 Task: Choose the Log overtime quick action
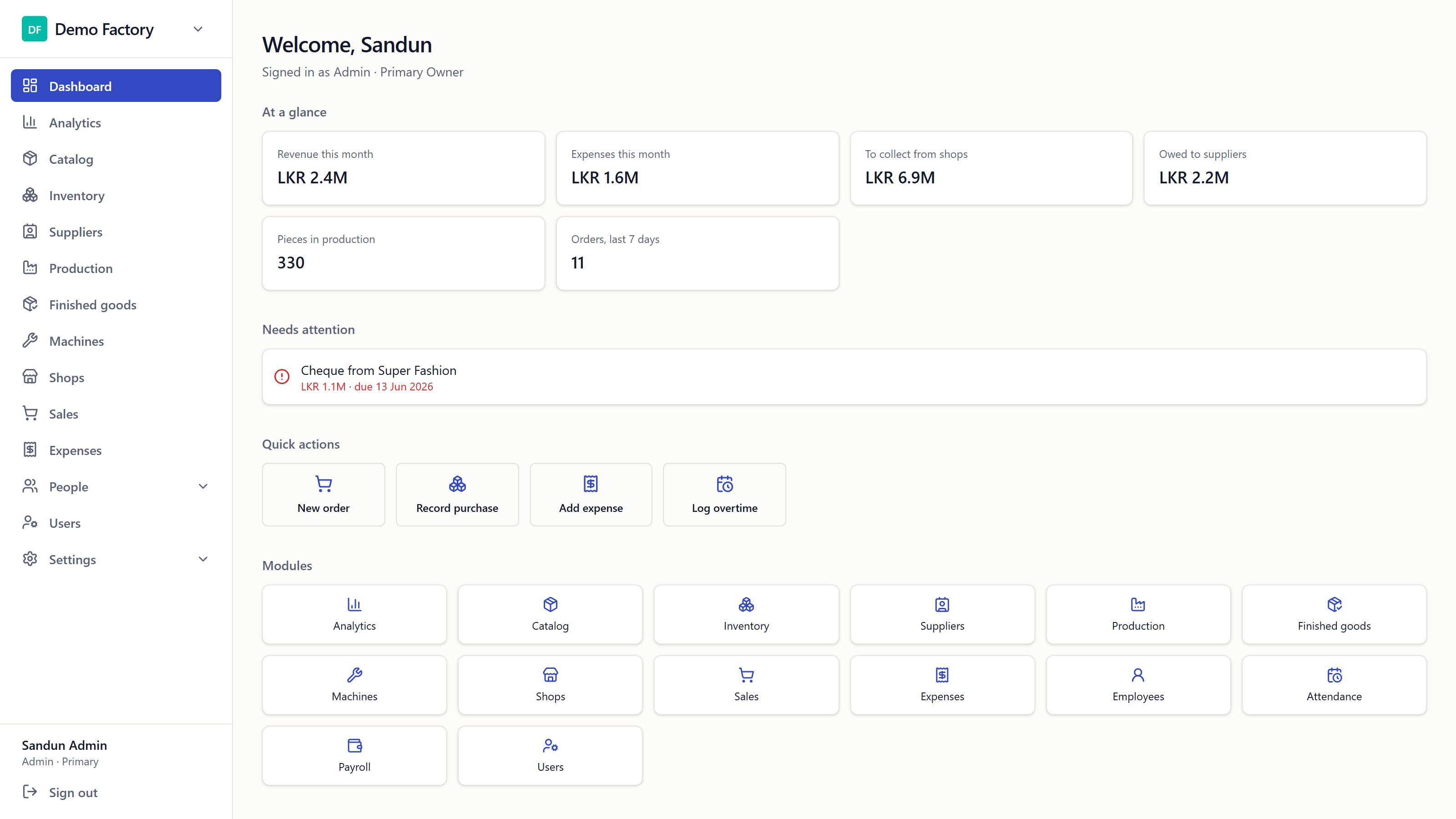coord(725,495)
